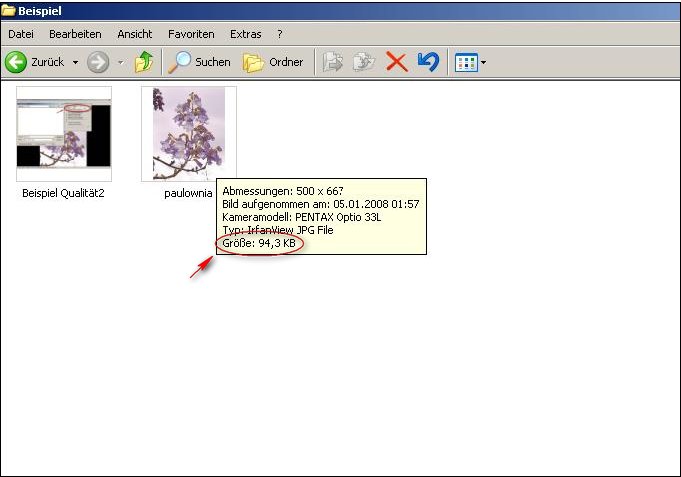681x477 pixels.
Task: Click the Copy To folder icon
Action: click(x=364, y=62)
